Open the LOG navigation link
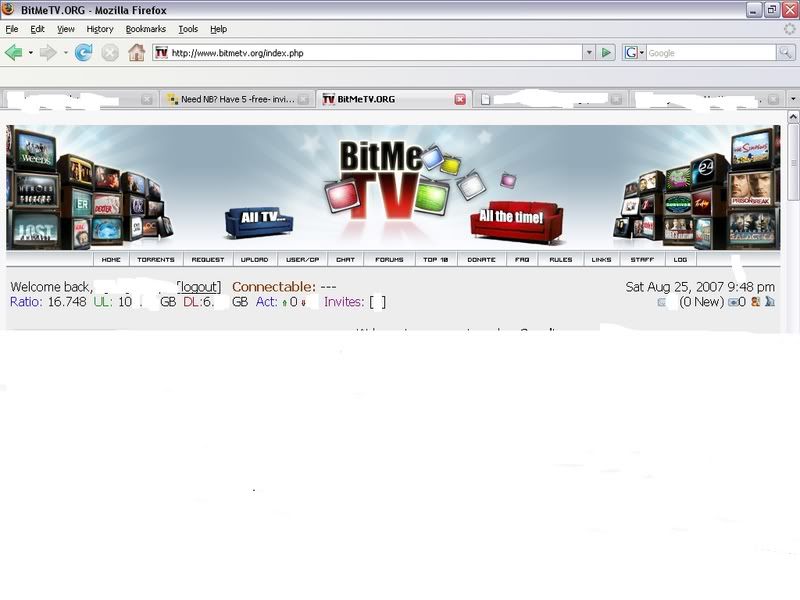800x600 pixels. (x=681, y=260)
